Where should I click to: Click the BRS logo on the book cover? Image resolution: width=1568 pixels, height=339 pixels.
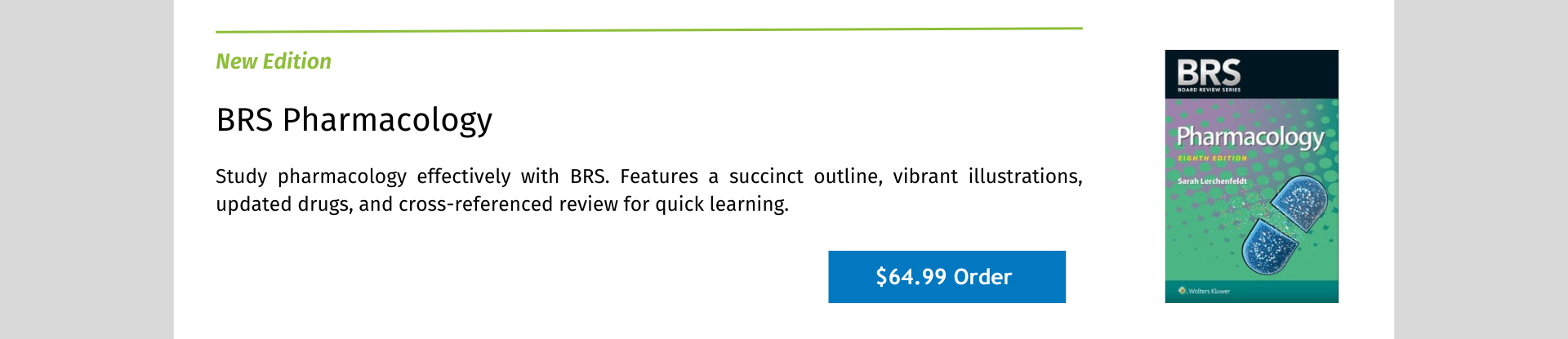pos(1209,72)
